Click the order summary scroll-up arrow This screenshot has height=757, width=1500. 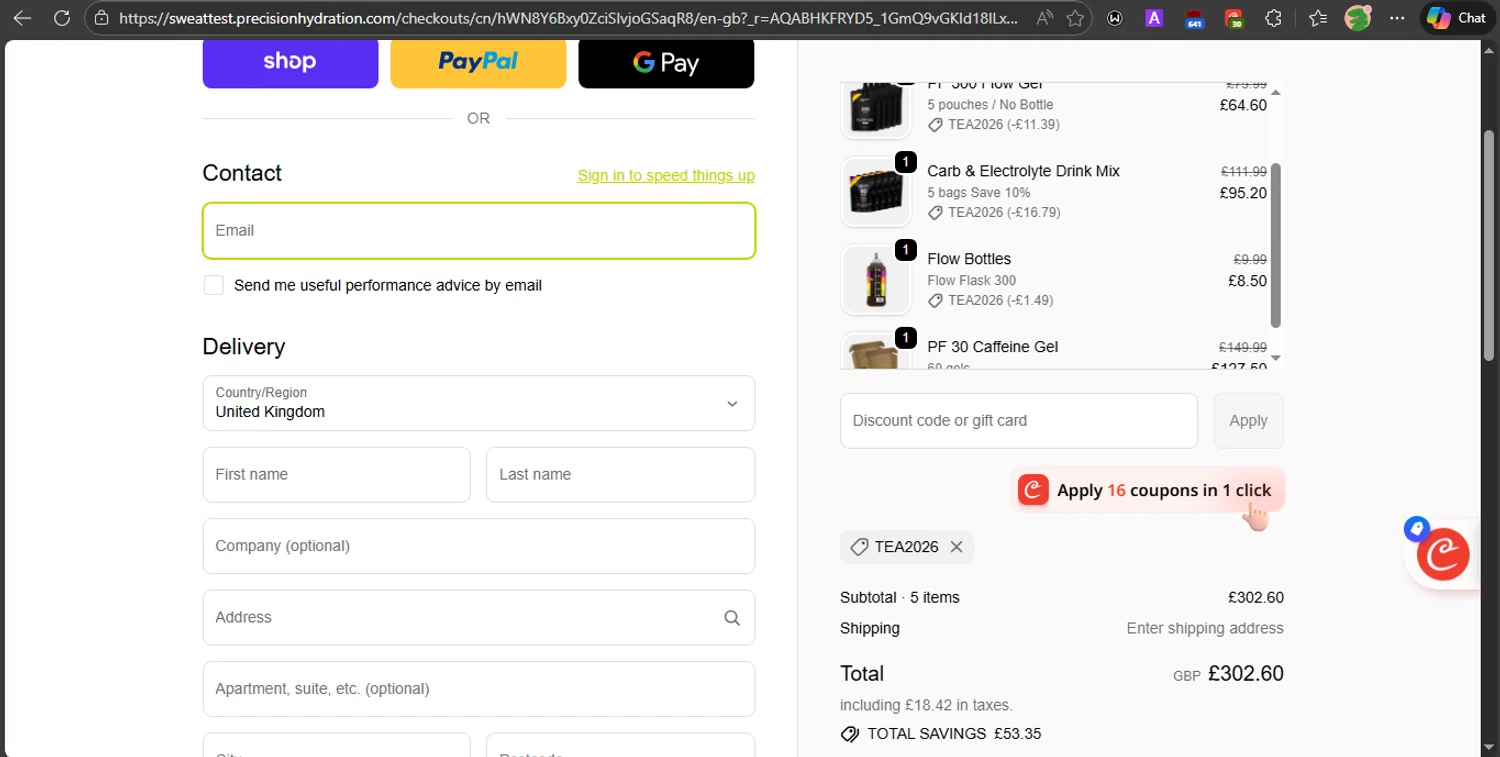(1275, 93)
